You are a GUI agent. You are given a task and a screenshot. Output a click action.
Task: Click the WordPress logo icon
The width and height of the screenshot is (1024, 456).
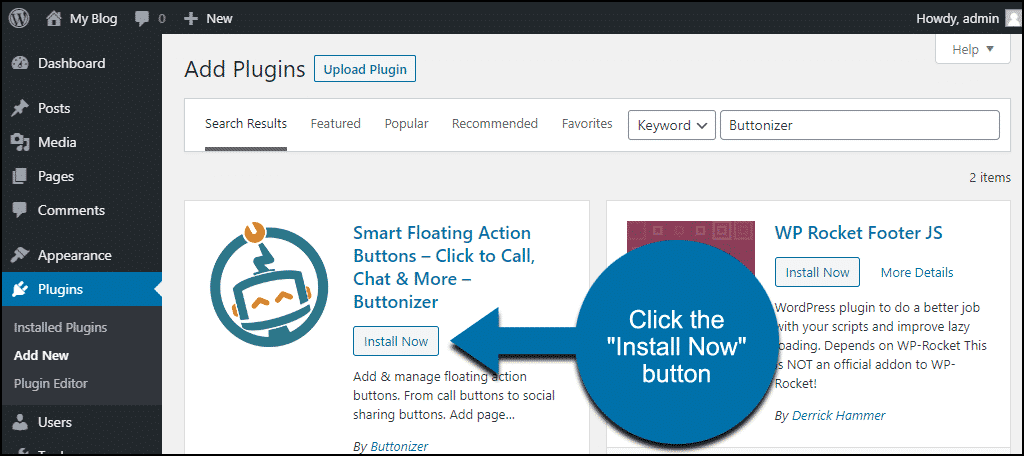(18, 18)
